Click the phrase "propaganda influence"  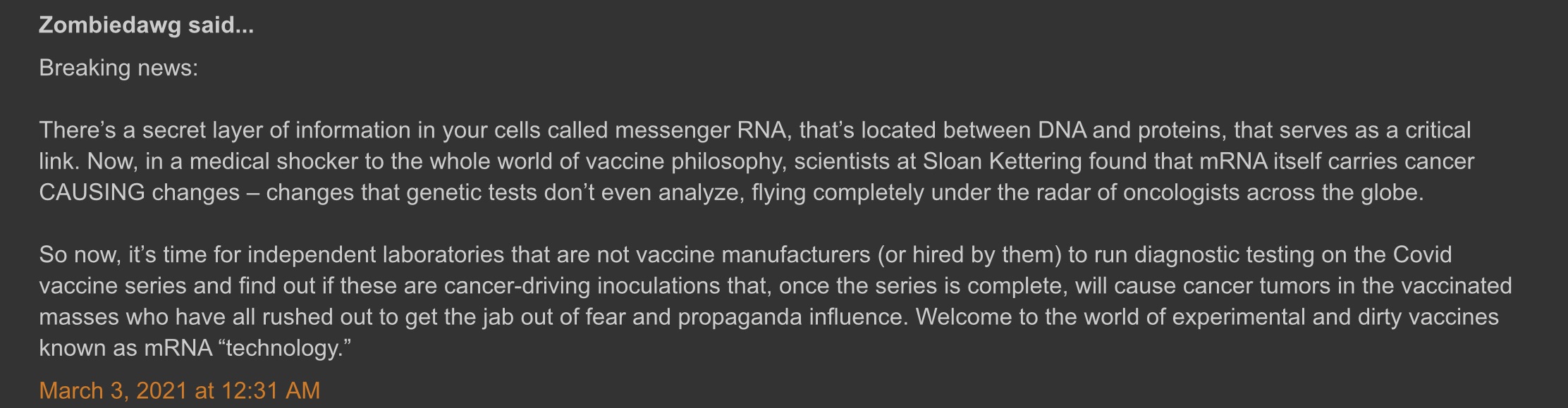(790, 317)
